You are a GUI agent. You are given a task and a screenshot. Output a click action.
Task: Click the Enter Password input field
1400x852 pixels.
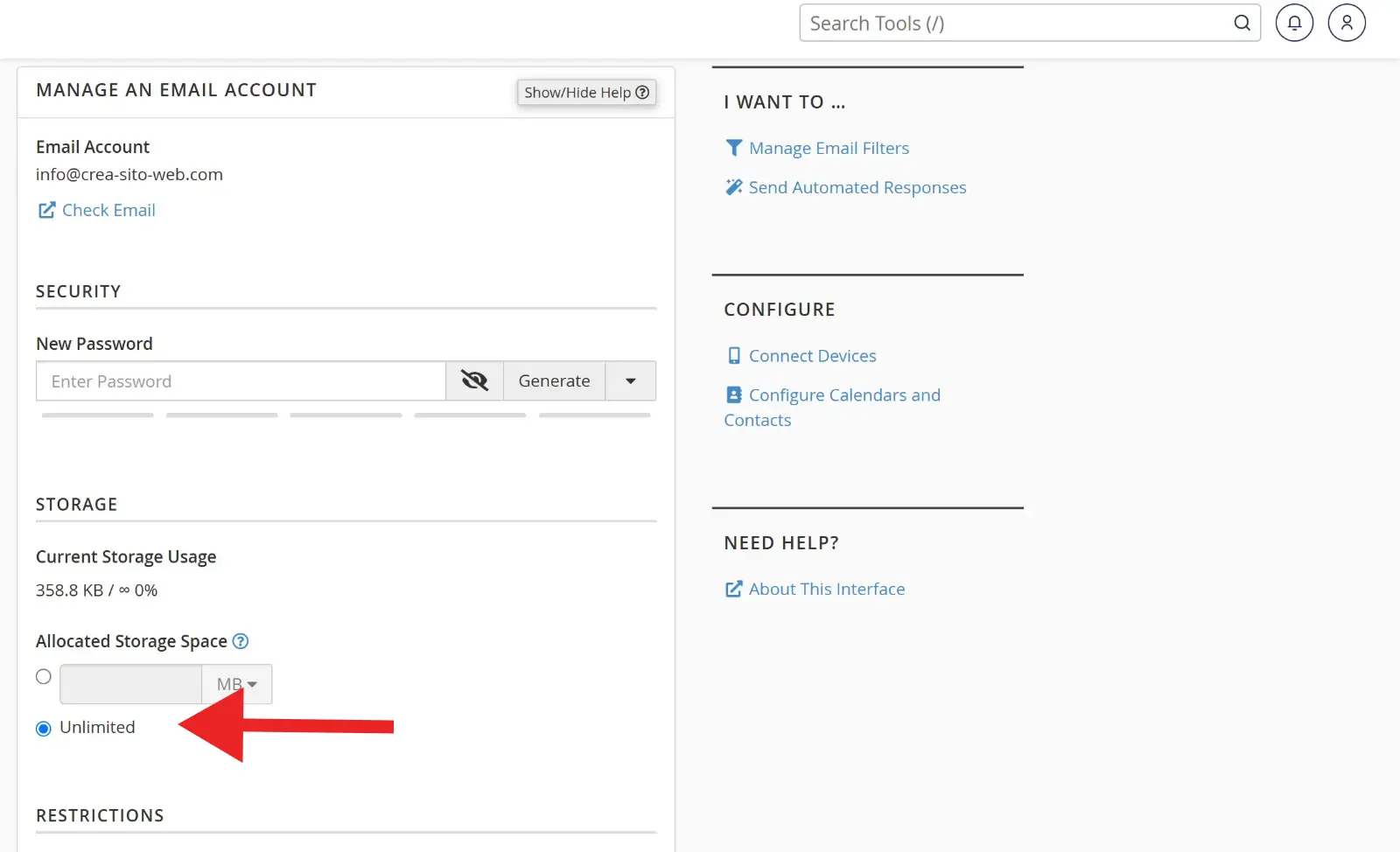(x=241, y=381)
